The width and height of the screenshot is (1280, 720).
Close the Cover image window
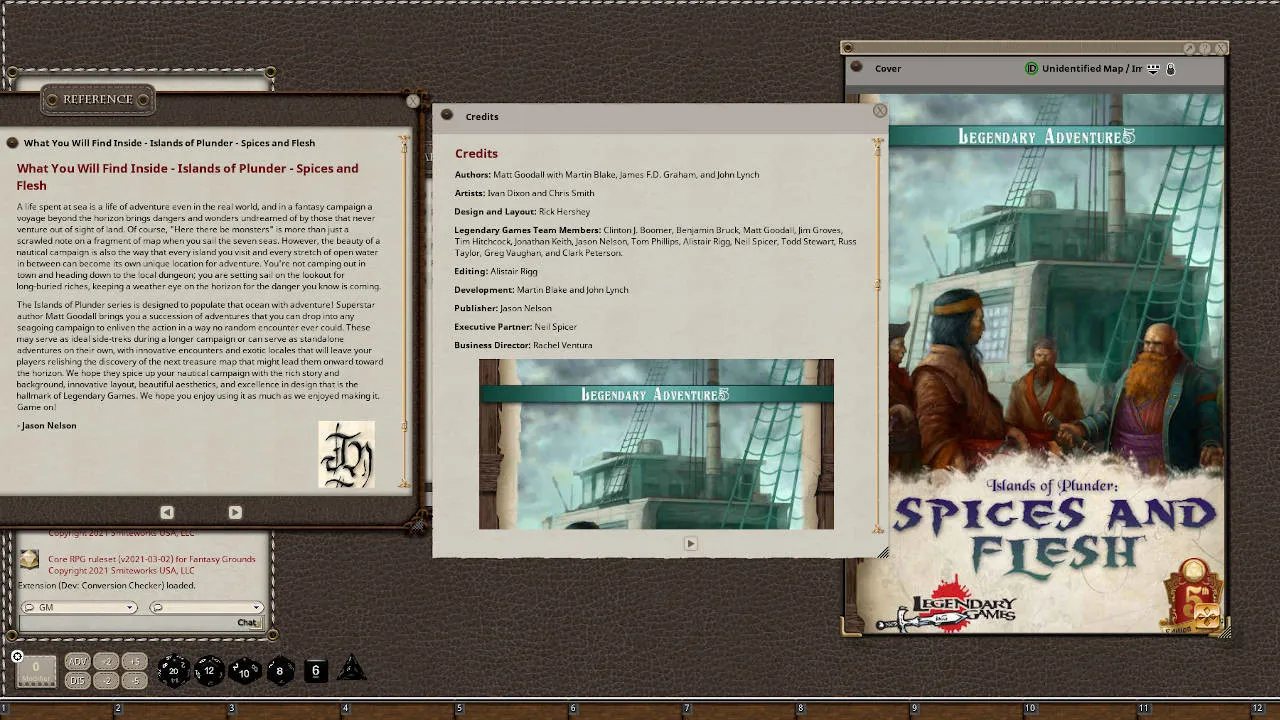pos(1221,48)
